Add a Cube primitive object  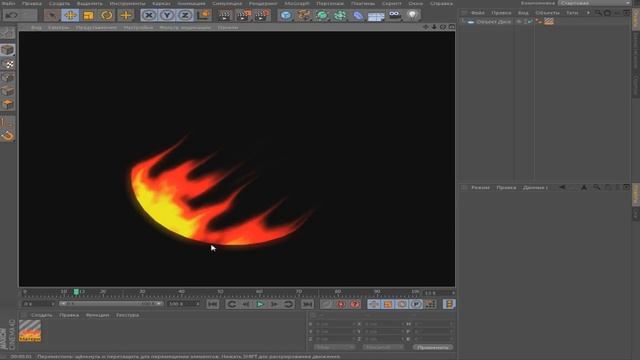tap(286, 16)
